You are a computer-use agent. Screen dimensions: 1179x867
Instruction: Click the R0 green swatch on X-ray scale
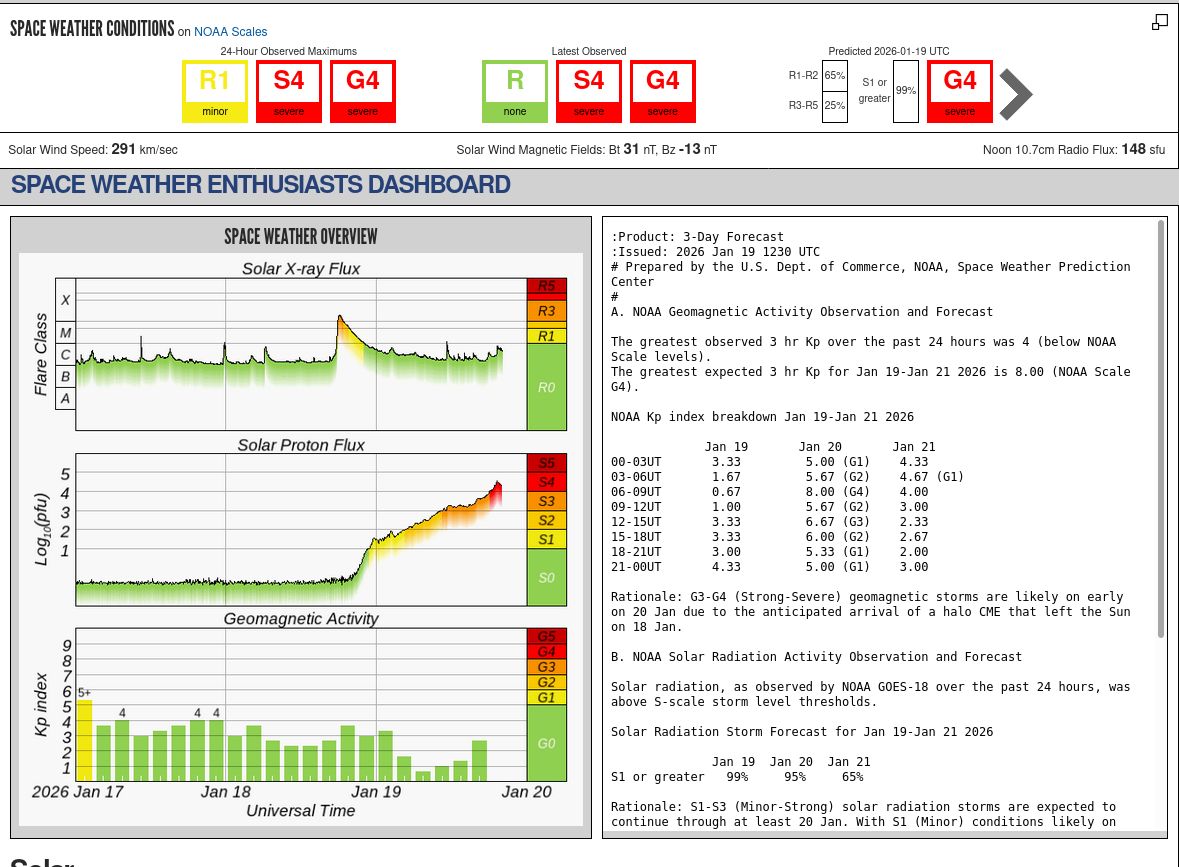click(x=547, y=387)
